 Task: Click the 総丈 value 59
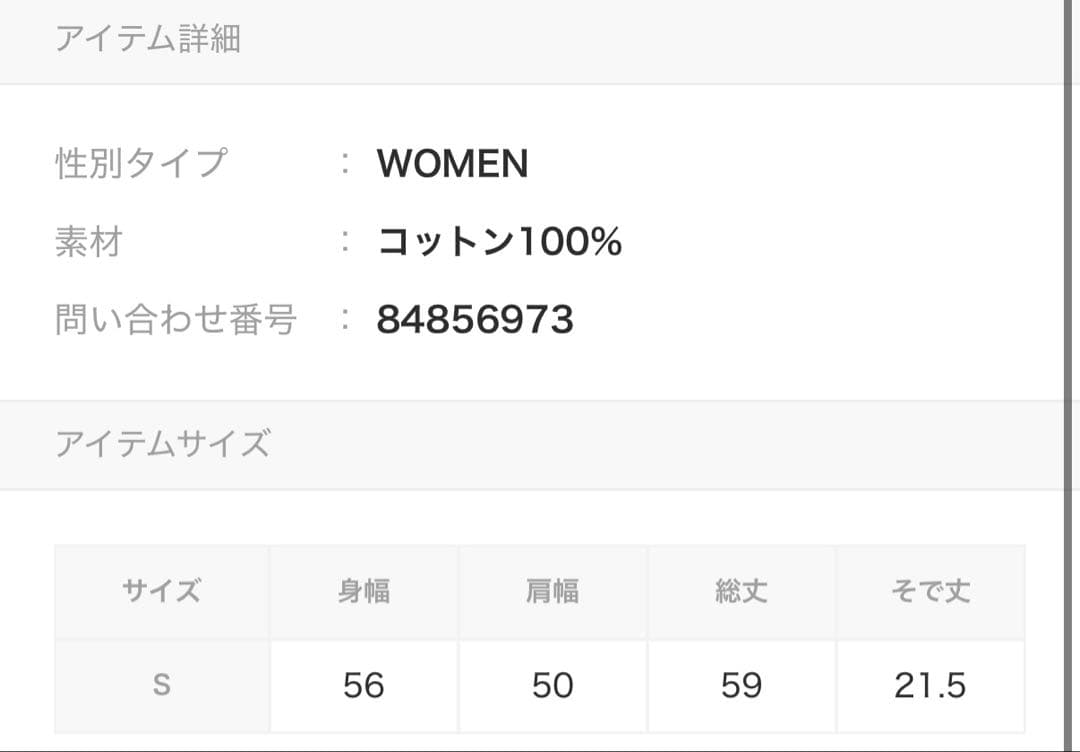click(741, 686)
